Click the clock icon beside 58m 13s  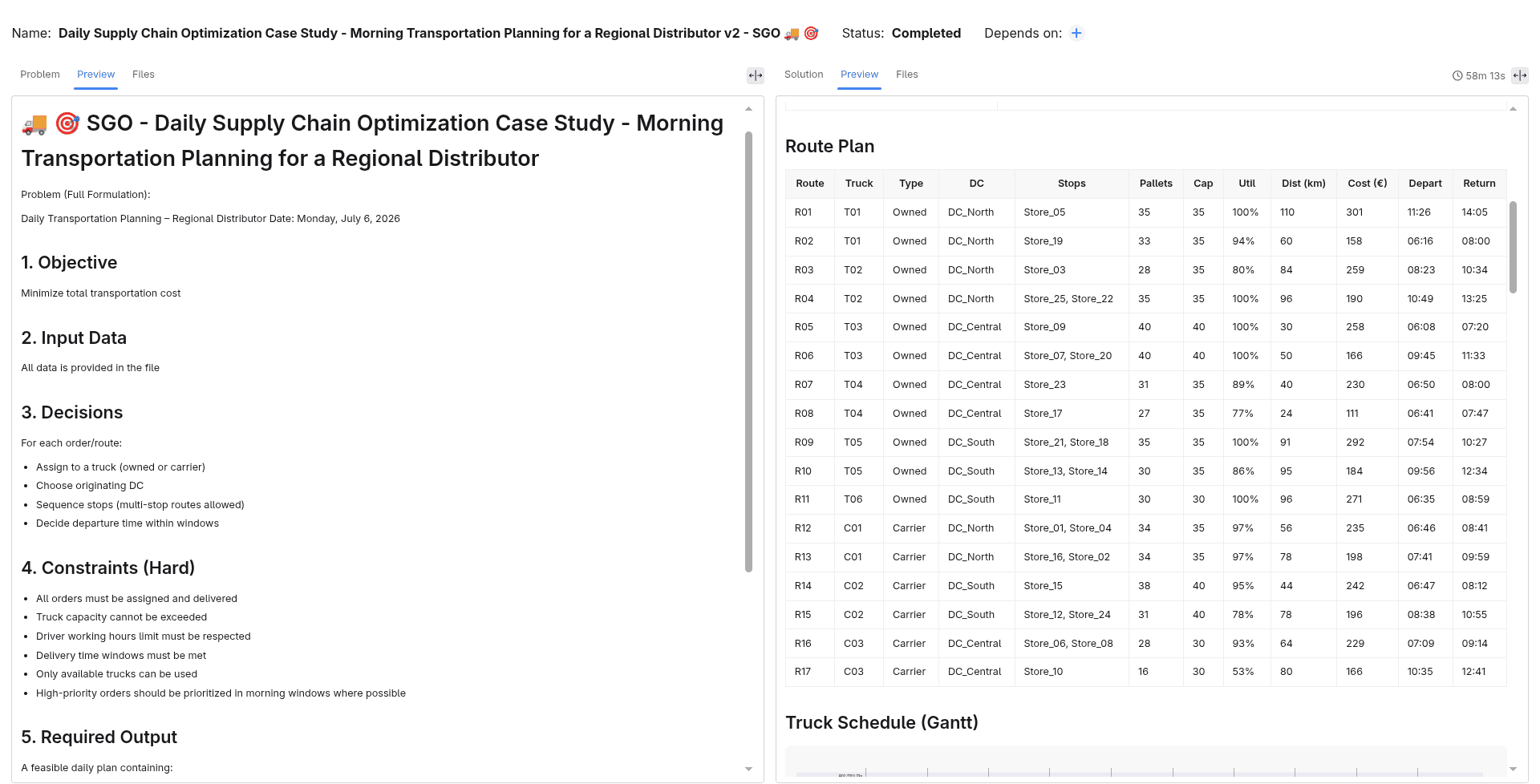pyautogui.click(x=1457, y=75)
